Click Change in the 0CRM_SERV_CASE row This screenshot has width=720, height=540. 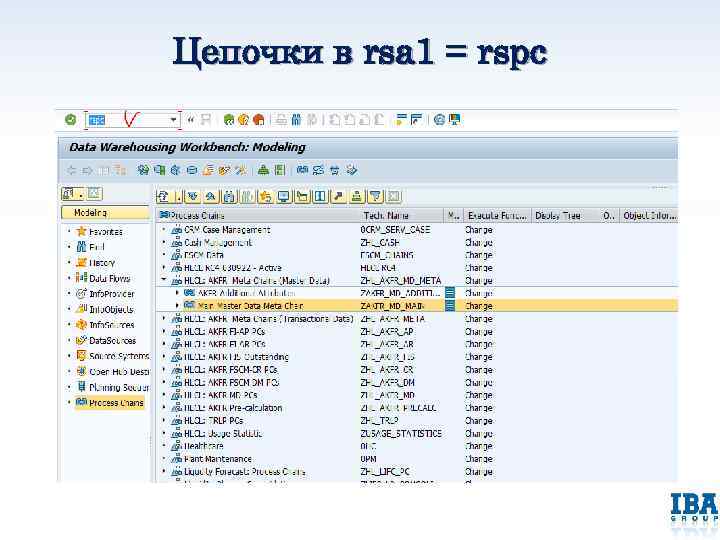coord(478,229)
